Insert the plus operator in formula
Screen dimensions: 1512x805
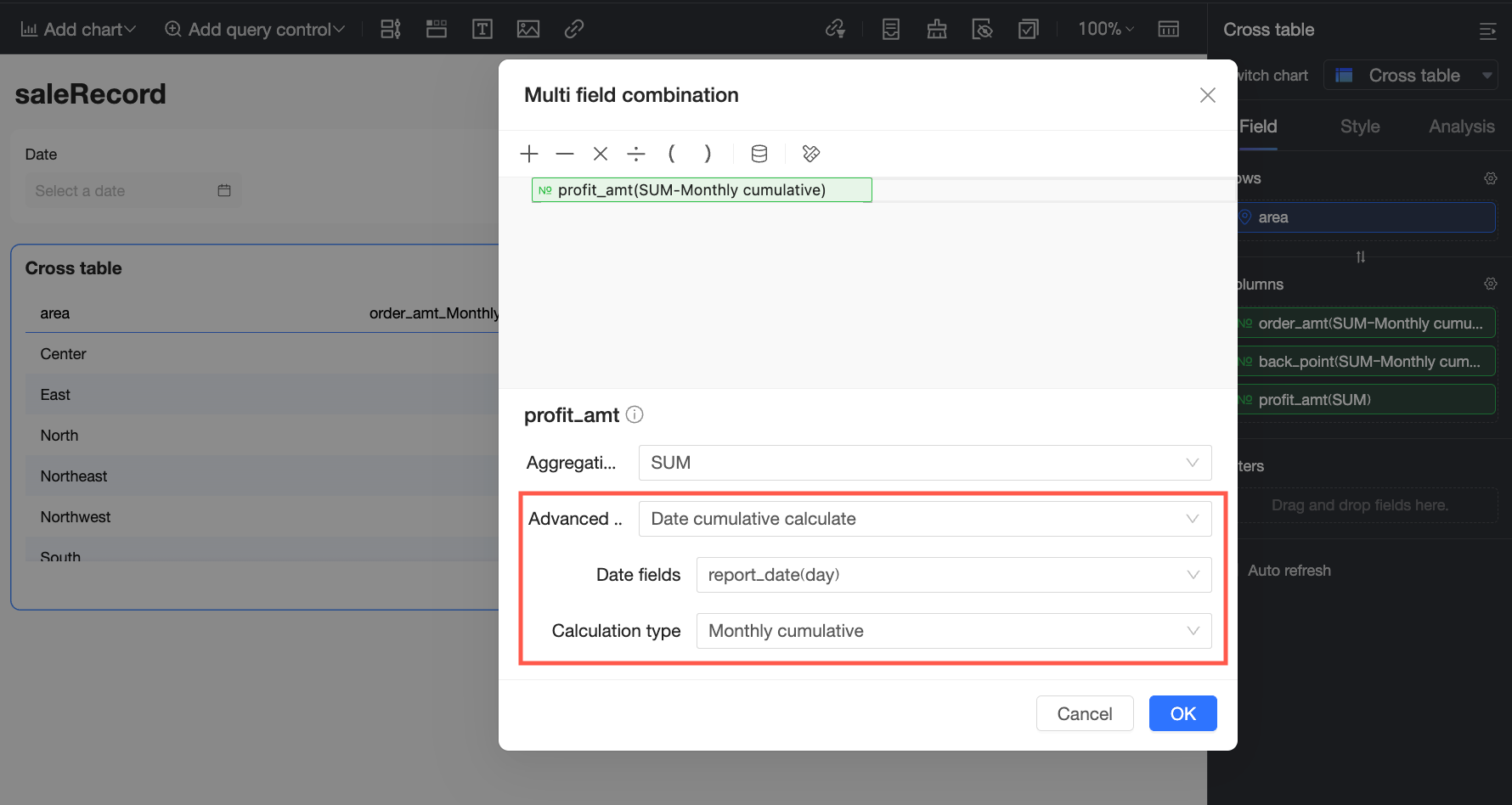click(529, 154)
